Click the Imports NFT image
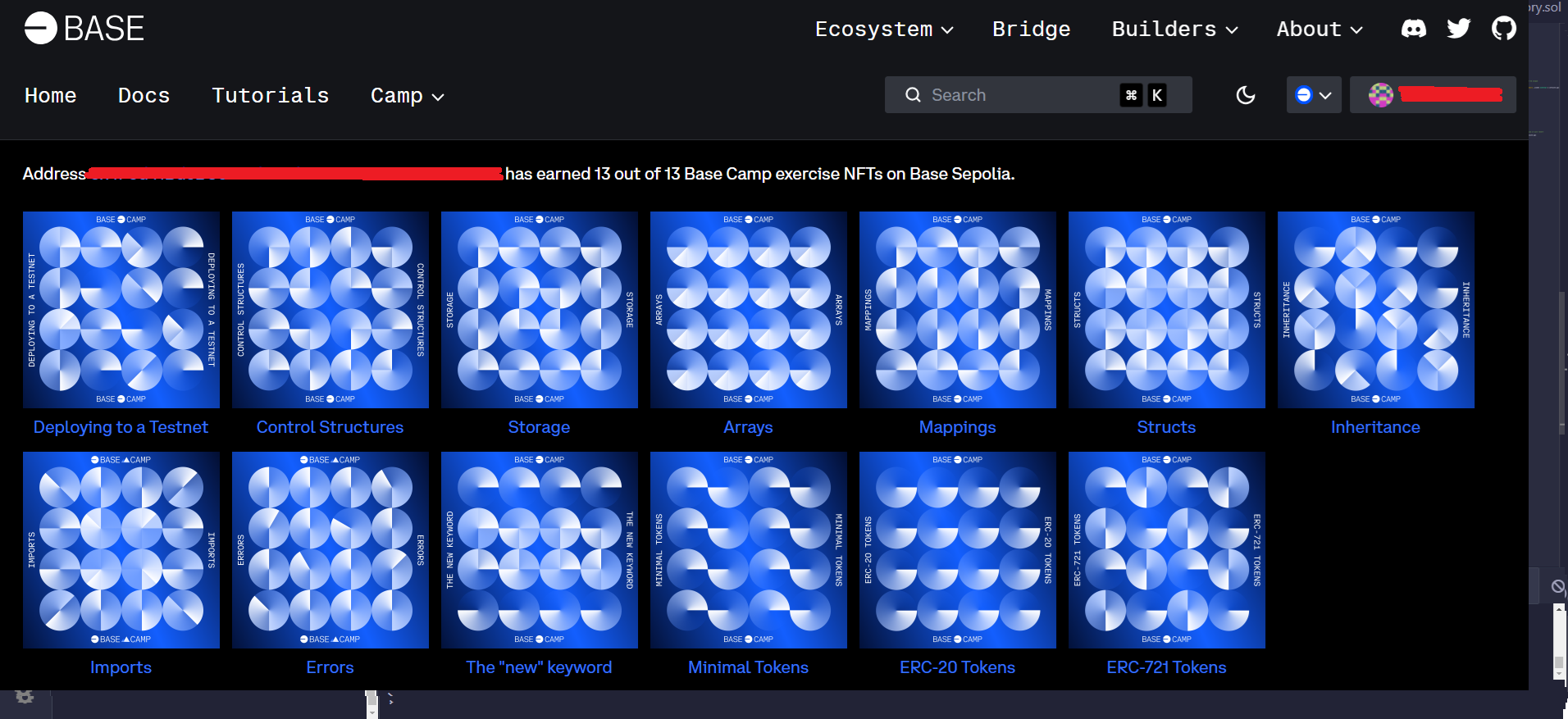Image resolution: width=1568 pixels, height=719 pixels. pos(121,550)
